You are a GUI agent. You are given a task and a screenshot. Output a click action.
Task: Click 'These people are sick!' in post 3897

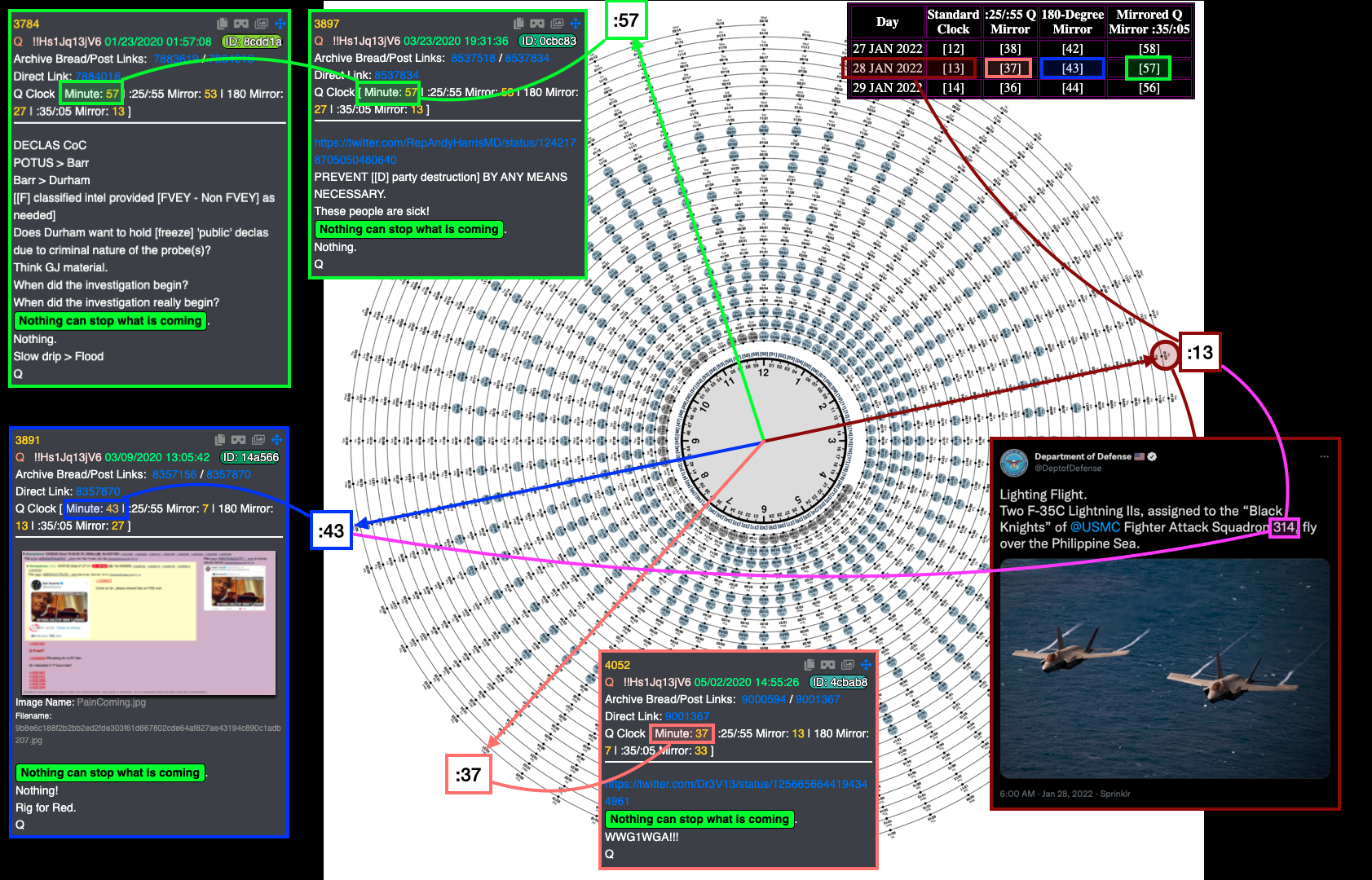(372, 211)
